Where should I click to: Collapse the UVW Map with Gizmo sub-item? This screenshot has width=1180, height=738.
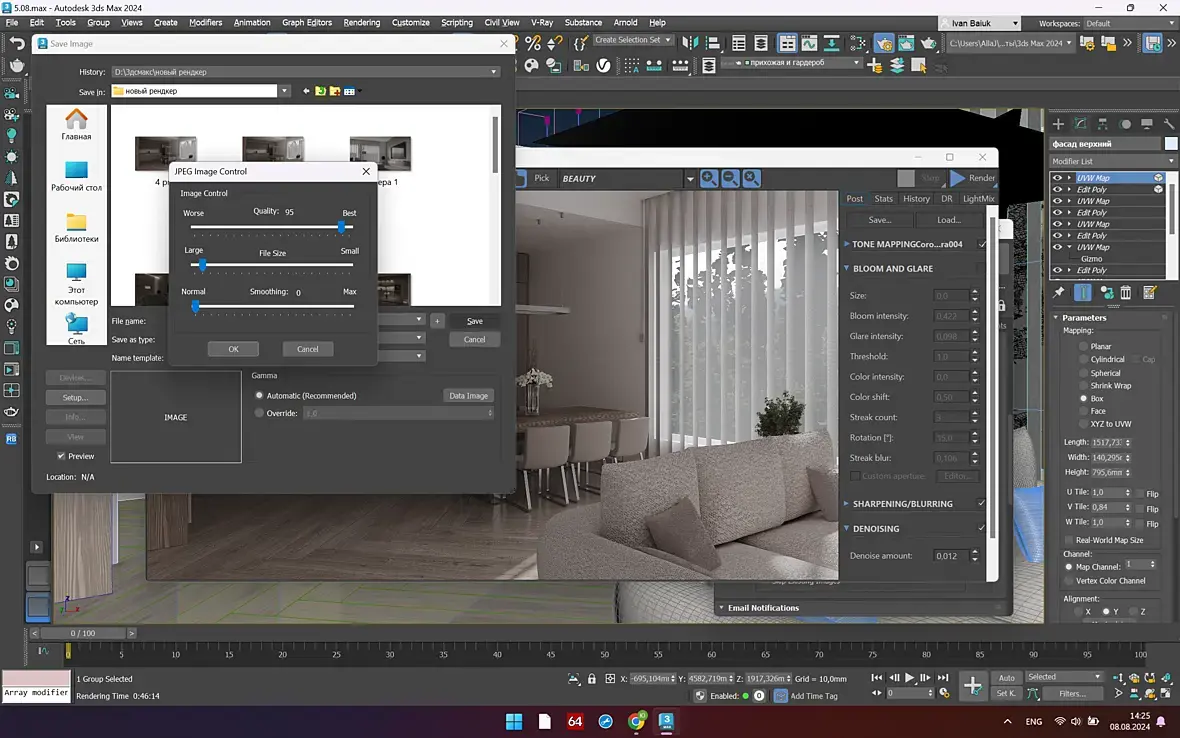1069,247
